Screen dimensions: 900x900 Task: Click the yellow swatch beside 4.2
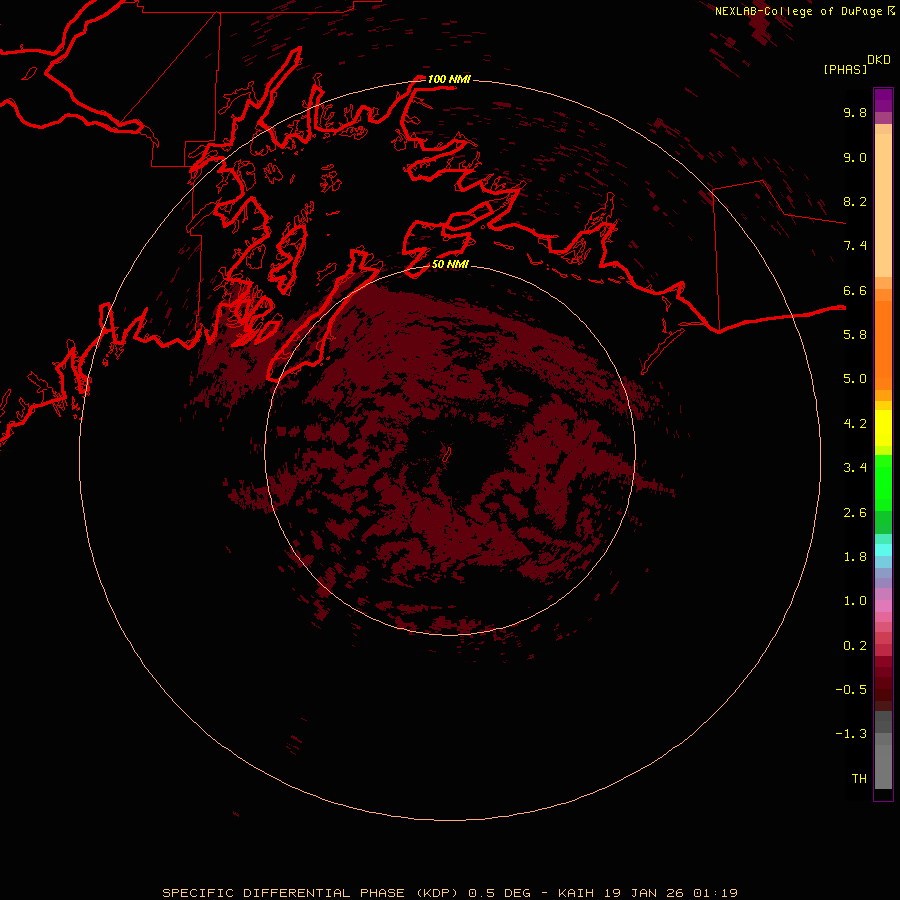click(883, 428)
